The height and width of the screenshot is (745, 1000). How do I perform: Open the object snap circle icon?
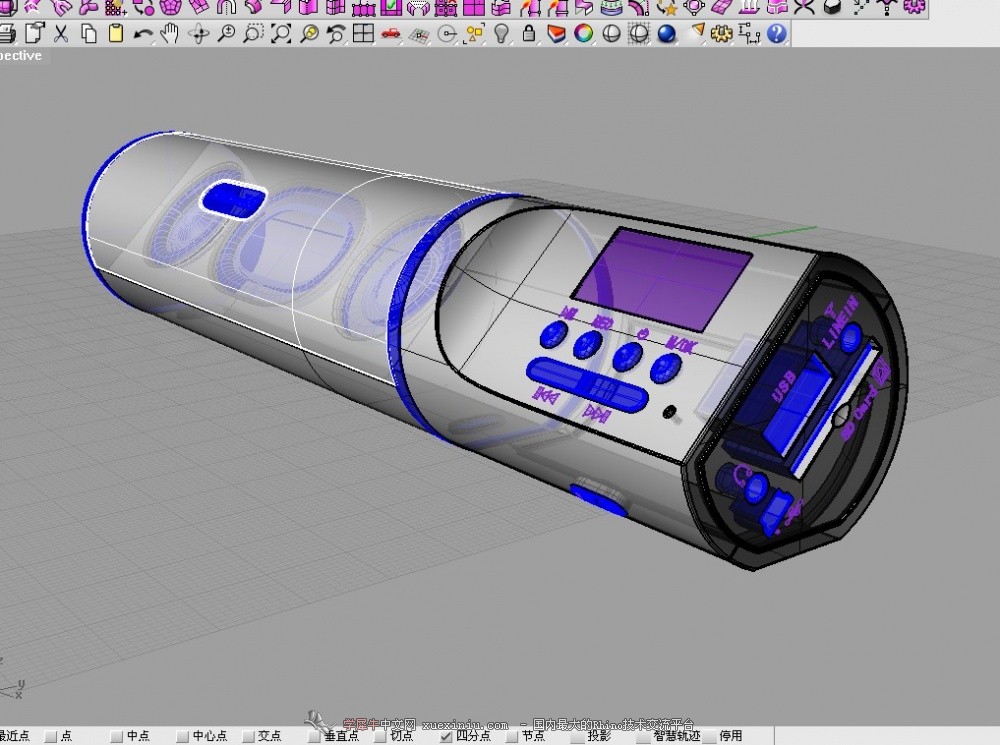447,34
